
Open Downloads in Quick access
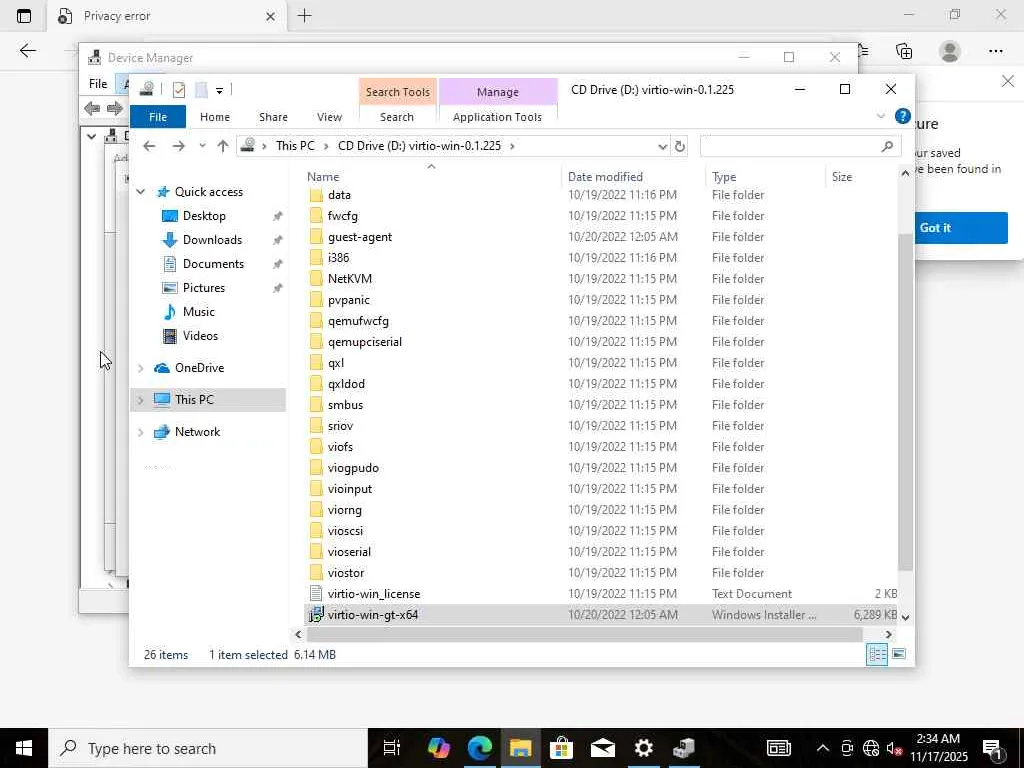pyautogui.click(x=212, y=240)
